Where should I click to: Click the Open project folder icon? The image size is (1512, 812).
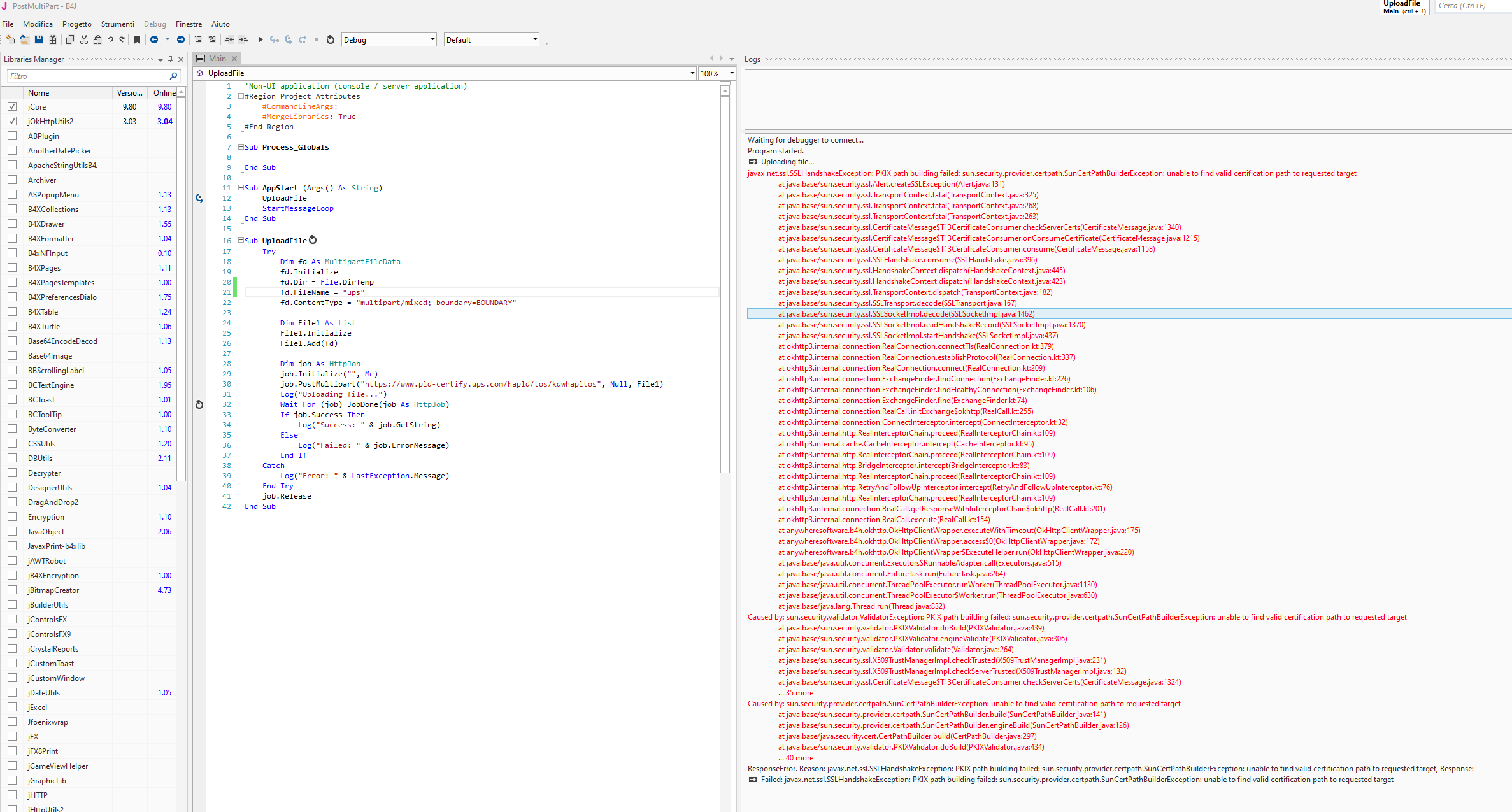click(x=24, y=39)
